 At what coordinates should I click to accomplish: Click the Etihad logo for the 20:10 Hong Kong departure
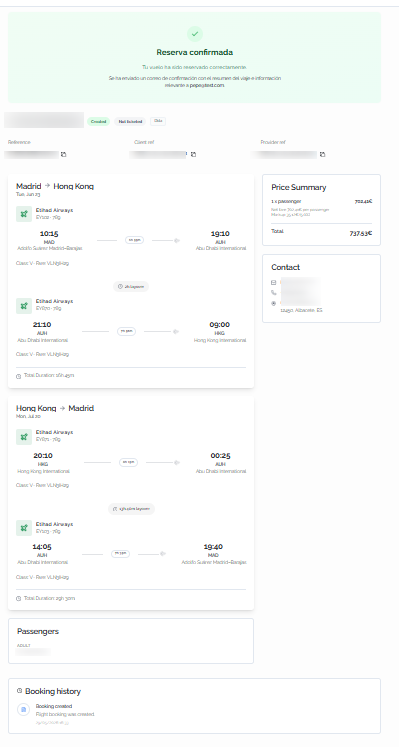point(24,436)
